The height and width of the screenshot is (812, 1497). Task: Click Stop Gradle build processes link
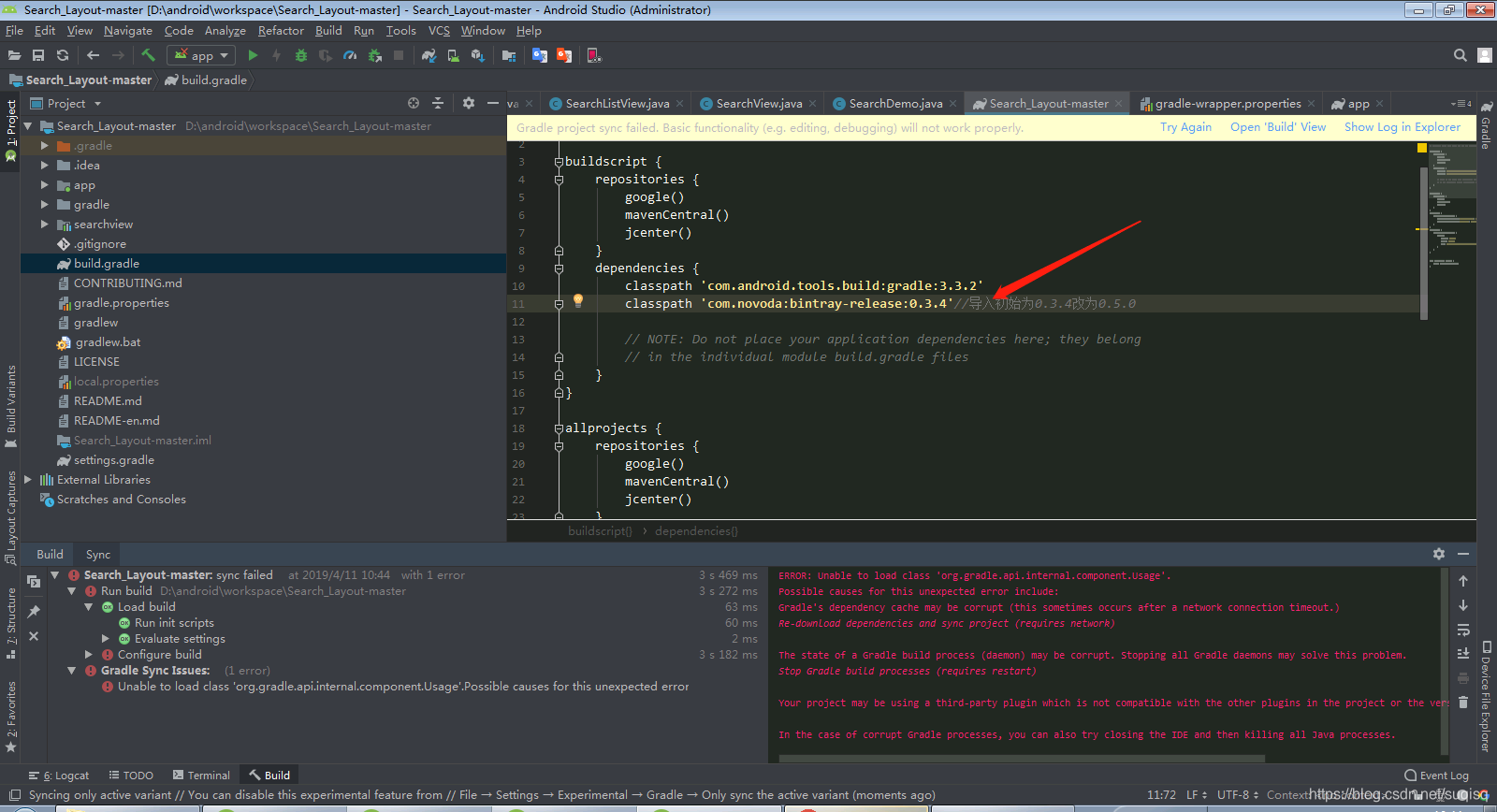point(908,671)
